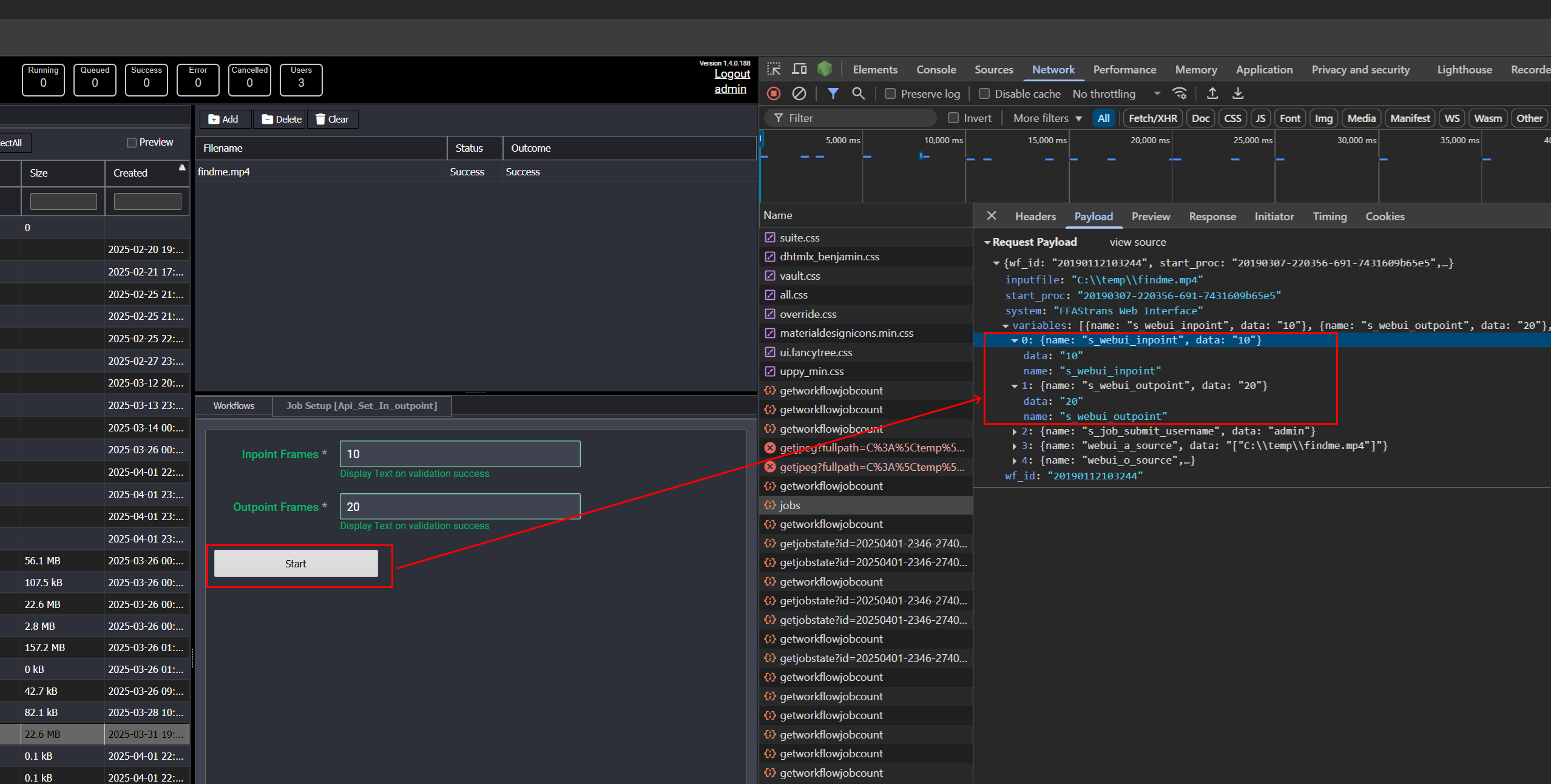The height and width of the screenshot is (784, 1551).
Task: Collapse the root wf_id payload object
Action: (x=996, y=263)
